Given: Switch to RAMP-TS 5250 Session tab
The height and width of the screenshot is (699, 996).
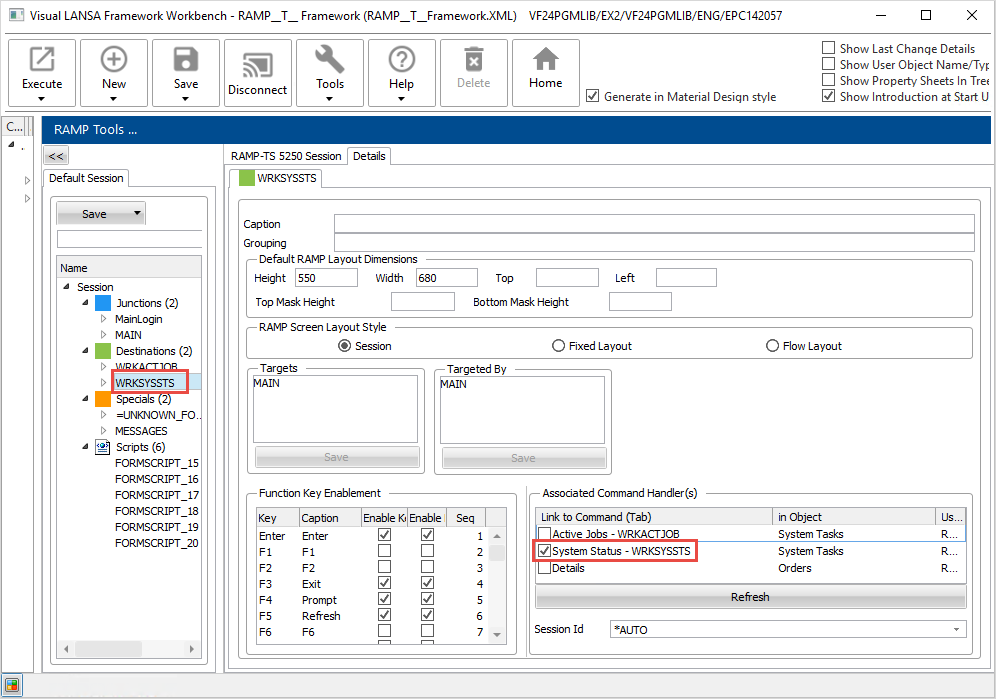Looking at the screenshot, I should pos(286,156).
